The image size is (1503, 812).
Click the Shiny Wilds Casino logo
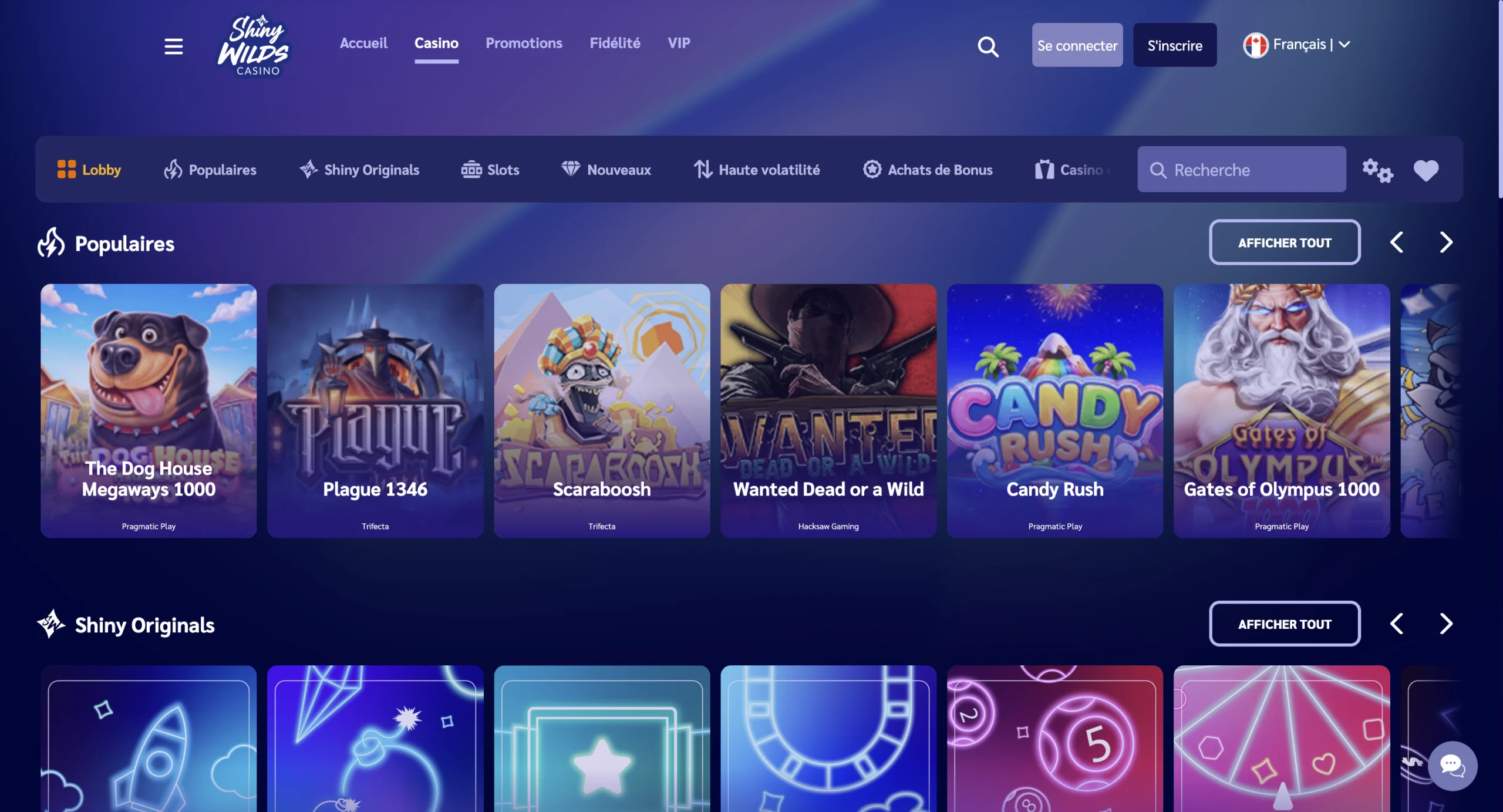(254, 45)
